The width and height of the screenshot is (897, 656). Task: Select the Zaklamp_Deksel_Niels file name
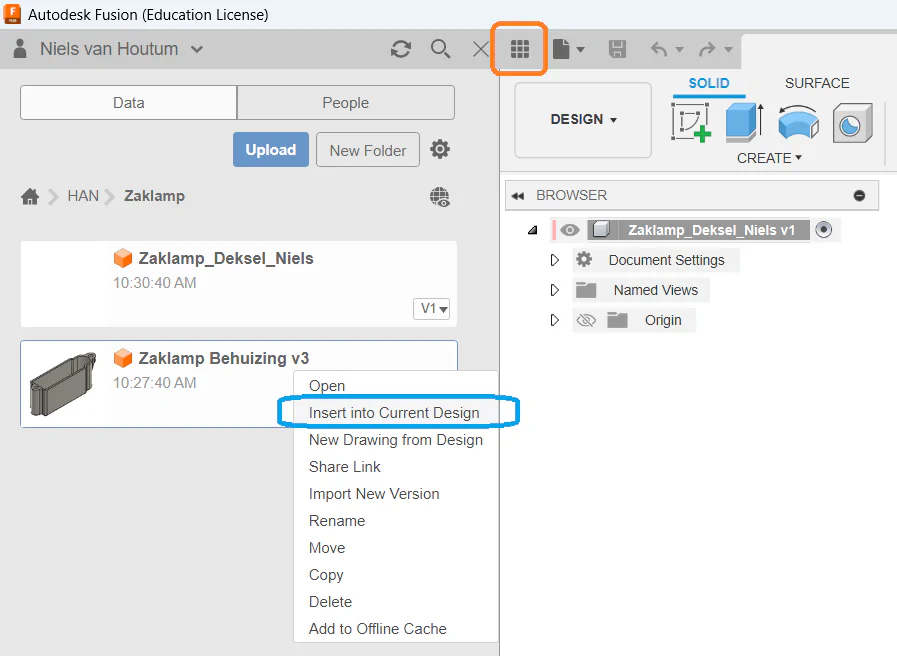(x=226, y=259)
